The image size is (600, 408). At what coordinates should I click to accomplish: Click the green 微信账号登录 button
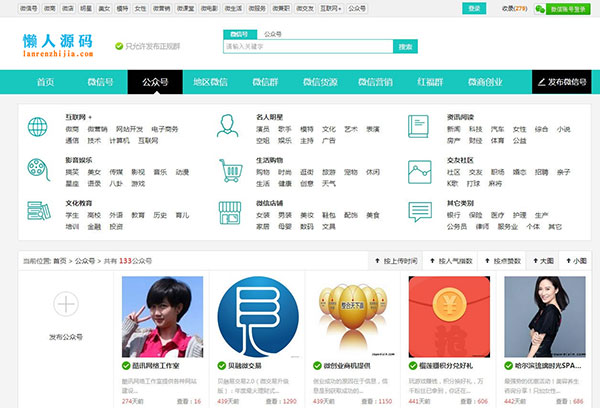(x=568, y=9)
